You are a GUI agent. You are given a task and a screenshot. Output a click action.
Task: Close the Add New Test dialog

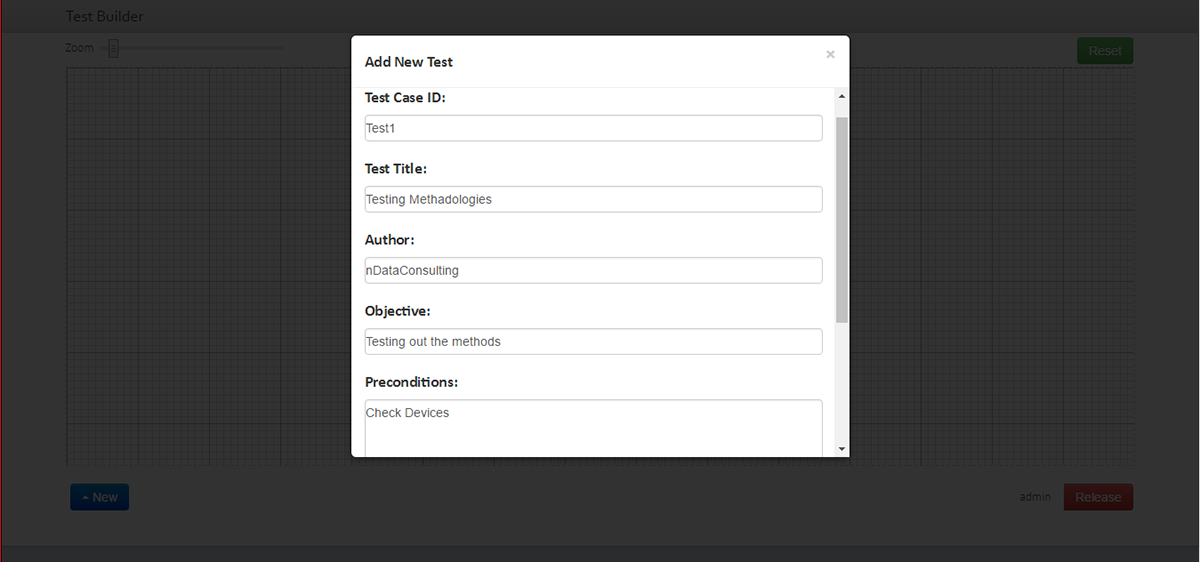point(830,55)
